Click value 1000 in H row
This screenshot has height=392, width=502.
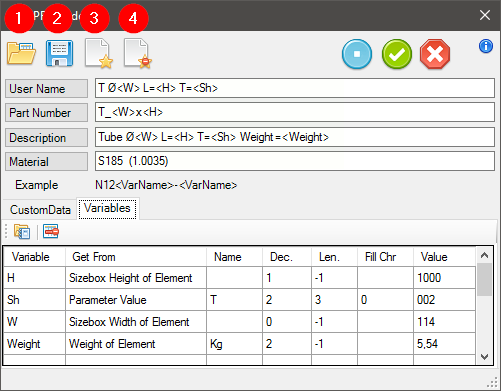pyautogui.click(x=444, y=278)
